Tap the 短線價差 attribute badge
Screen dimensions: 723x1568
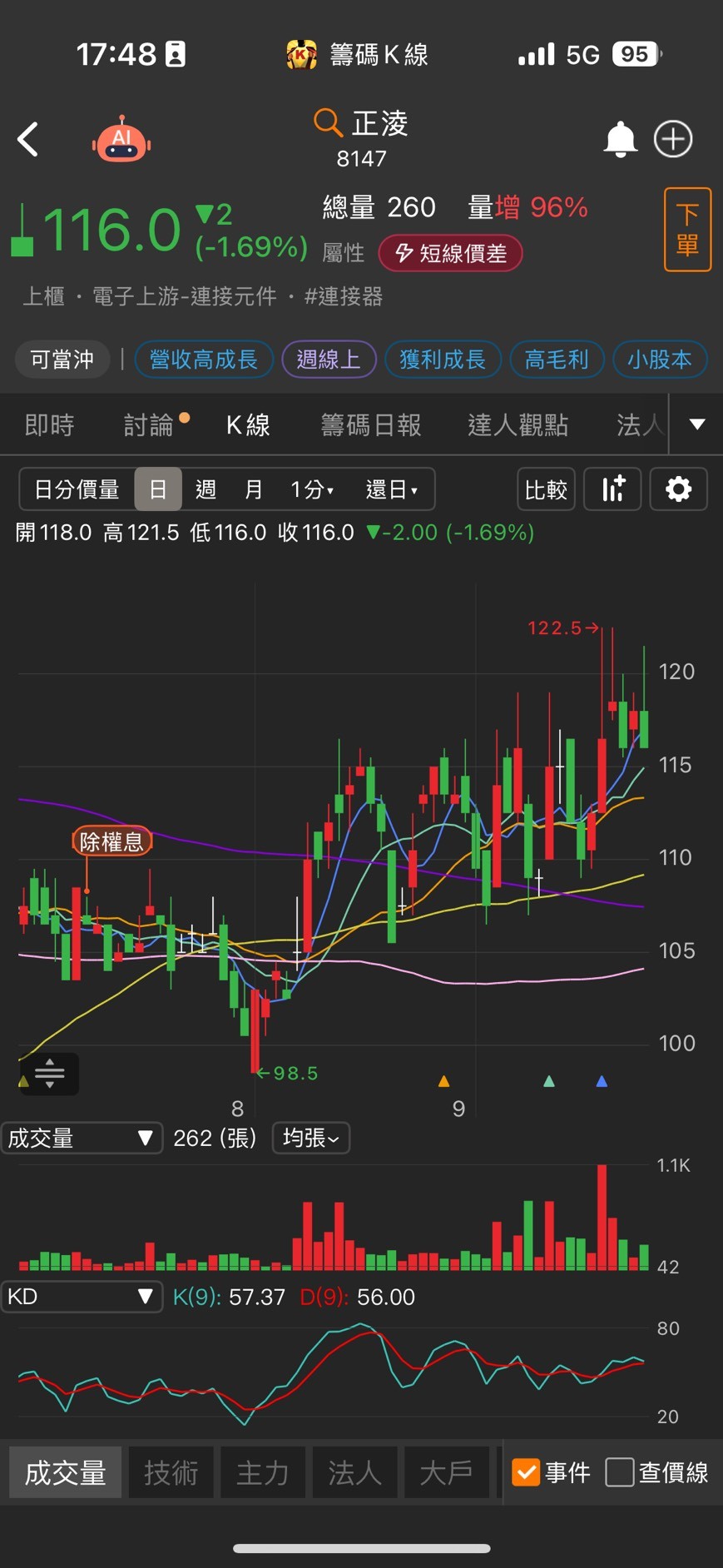click(450, 253)
